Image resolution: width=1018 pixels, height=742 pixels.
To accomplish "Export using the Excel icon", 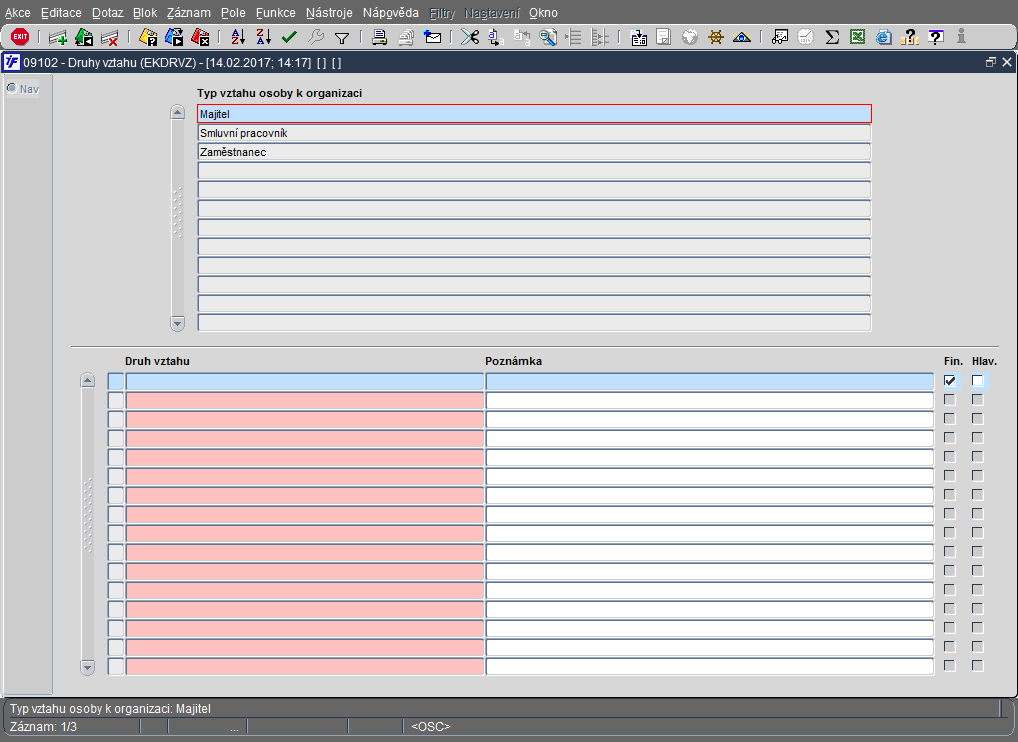I will [857, 37].
